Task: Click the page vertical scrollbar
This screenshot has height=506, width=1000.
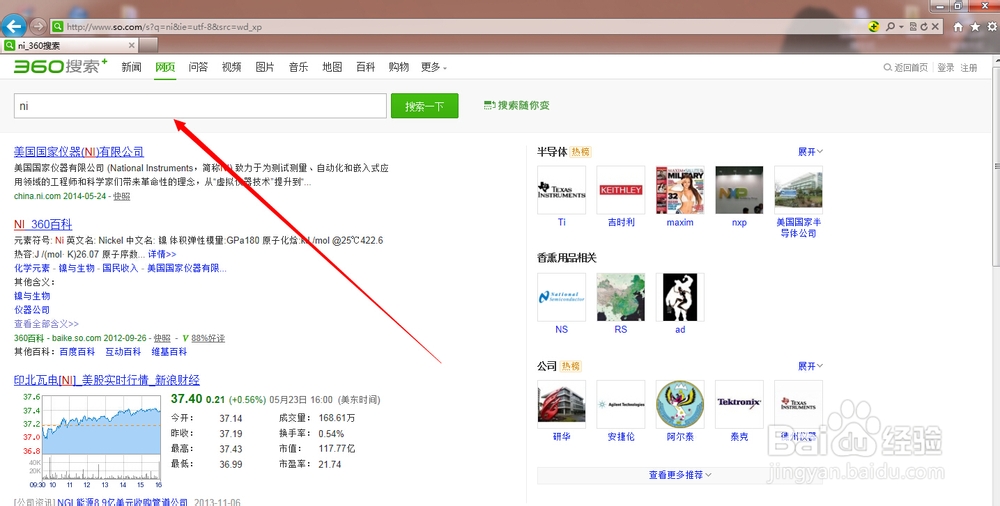Action: coord(996,166)
